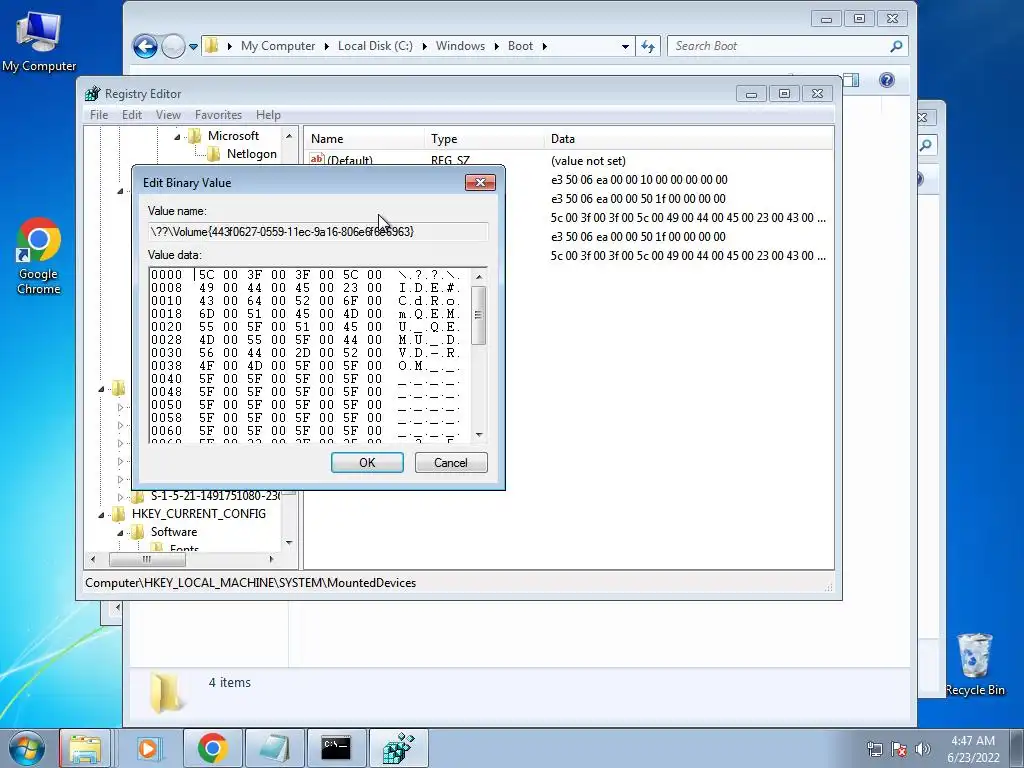Sort registry values by Type column

[x=483, y=139]
